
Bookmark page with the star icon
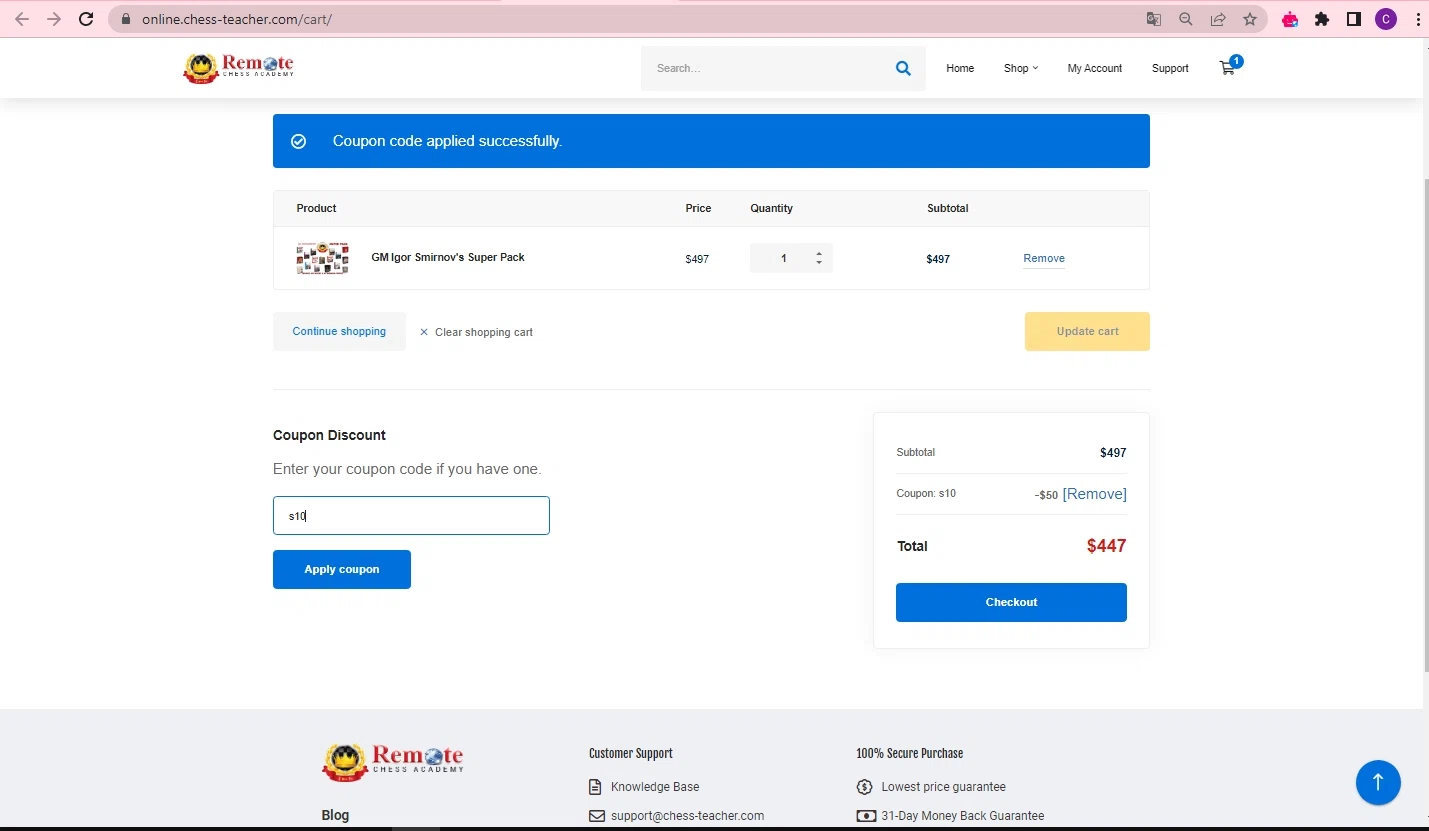tap(1250, 19)
